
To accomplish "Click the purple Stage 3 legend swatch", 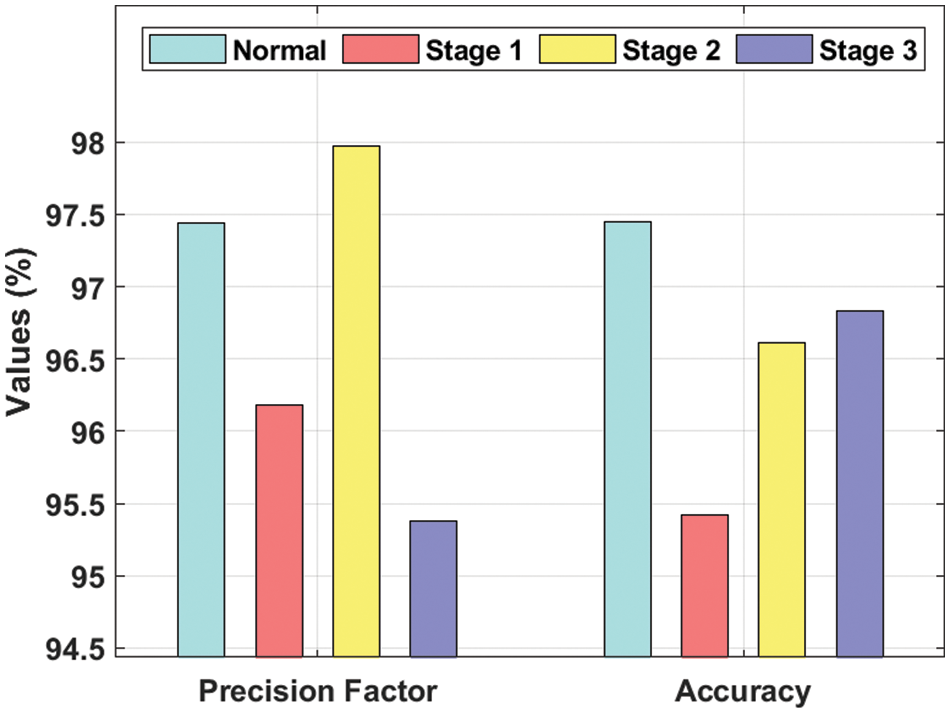I will 773,49.
